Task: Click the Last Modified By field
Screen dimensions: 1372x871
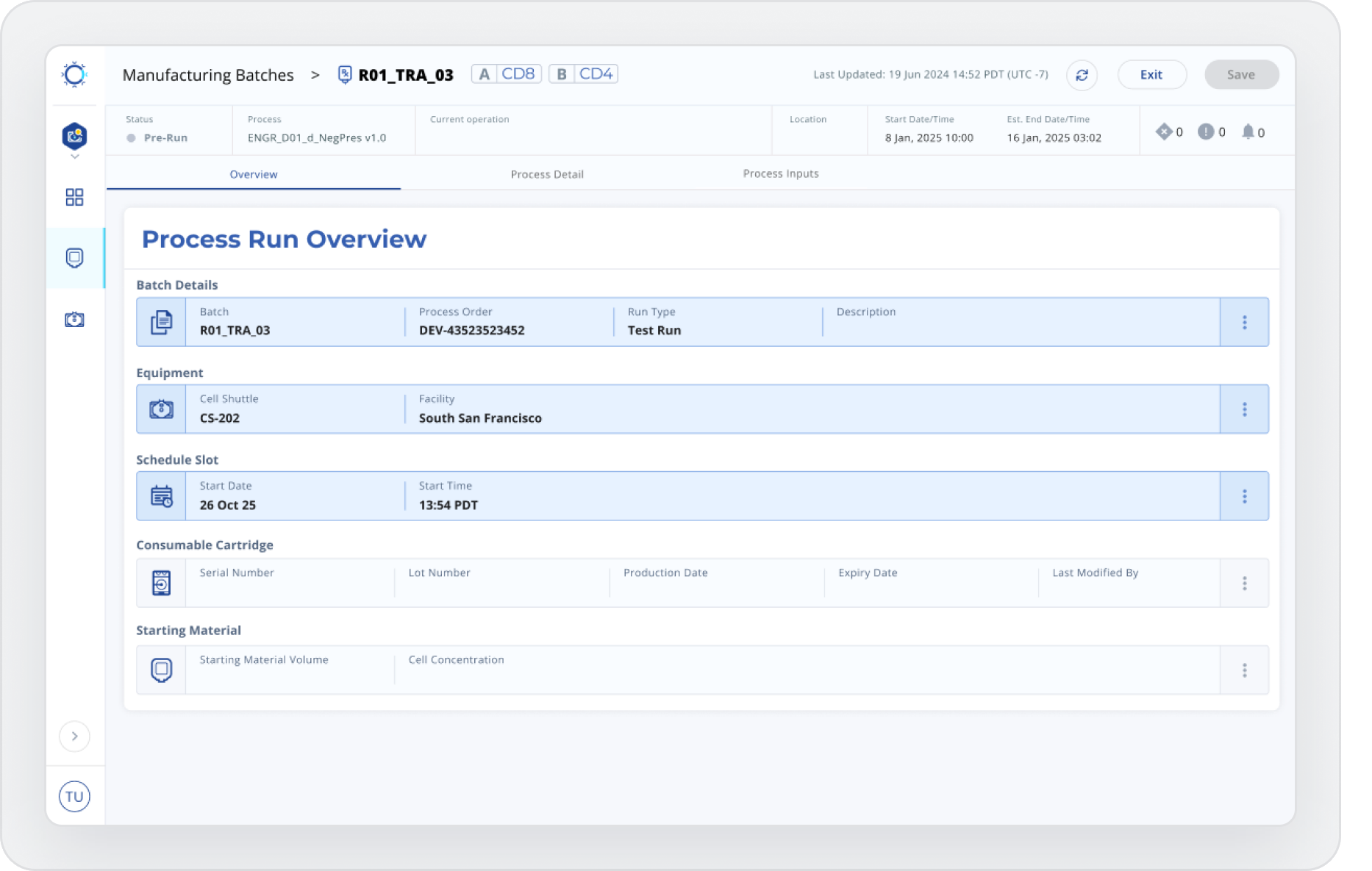Action: (x=1129, y=583)
